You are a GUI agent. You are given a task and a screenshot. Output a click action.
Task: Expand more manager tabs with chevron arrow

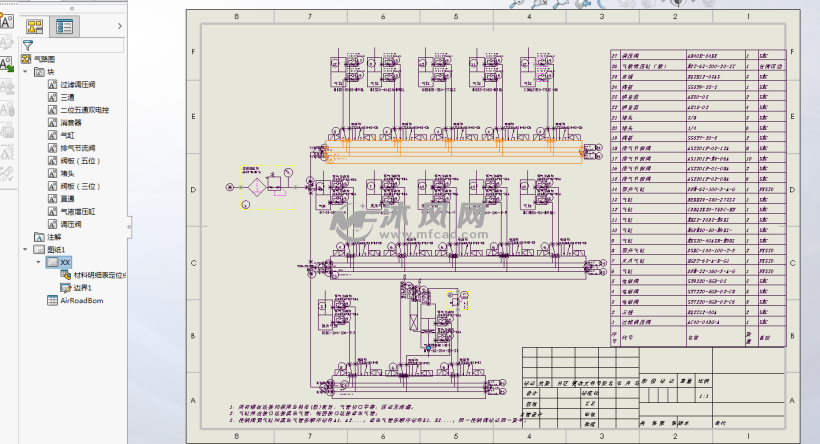(x=120, y=26)
